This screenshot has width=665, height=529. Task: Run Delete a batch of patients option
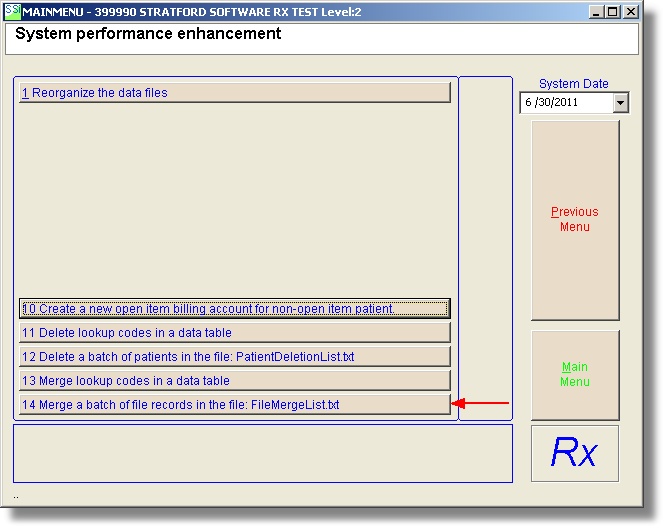(x=235, y=357)
